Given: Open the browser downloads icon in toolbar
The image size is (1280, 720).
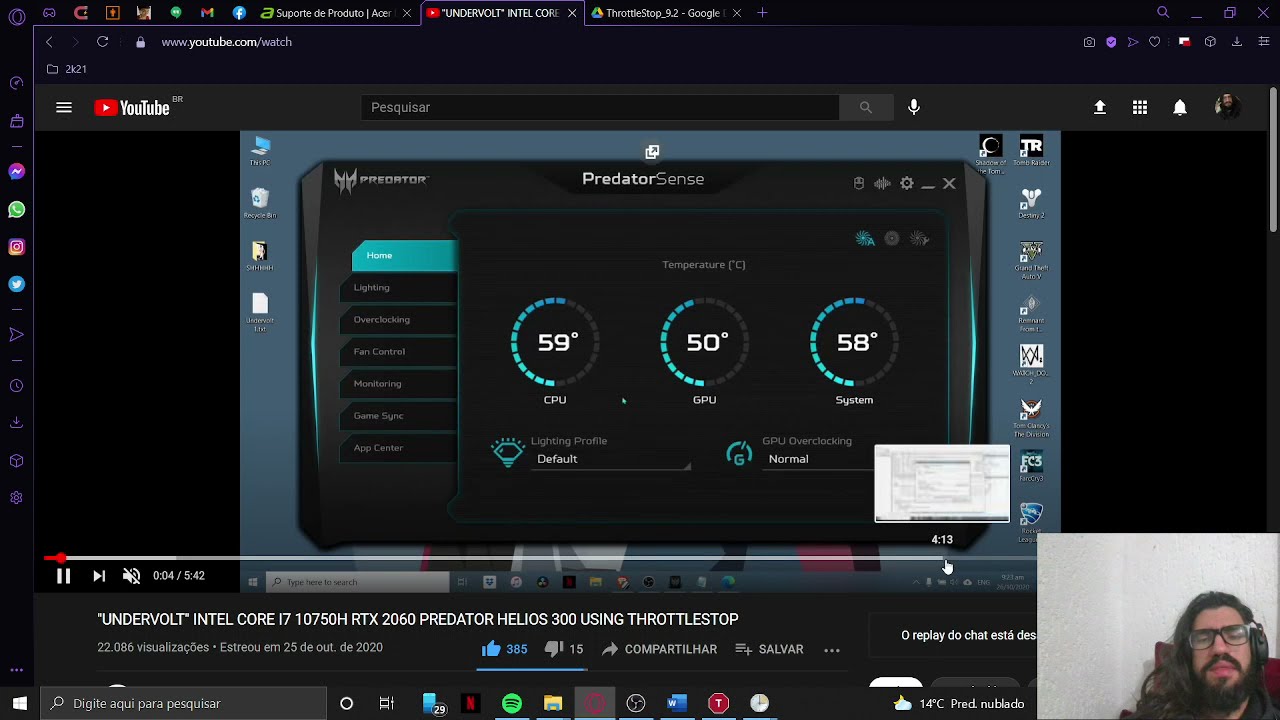Looking at the screenshot, I should (1237, 42).
